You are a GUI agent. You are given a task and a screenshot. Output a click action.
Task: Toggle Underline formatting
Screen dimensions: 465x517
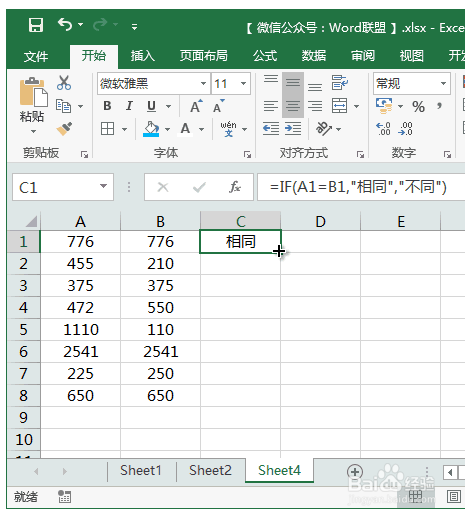click(151, 106)
